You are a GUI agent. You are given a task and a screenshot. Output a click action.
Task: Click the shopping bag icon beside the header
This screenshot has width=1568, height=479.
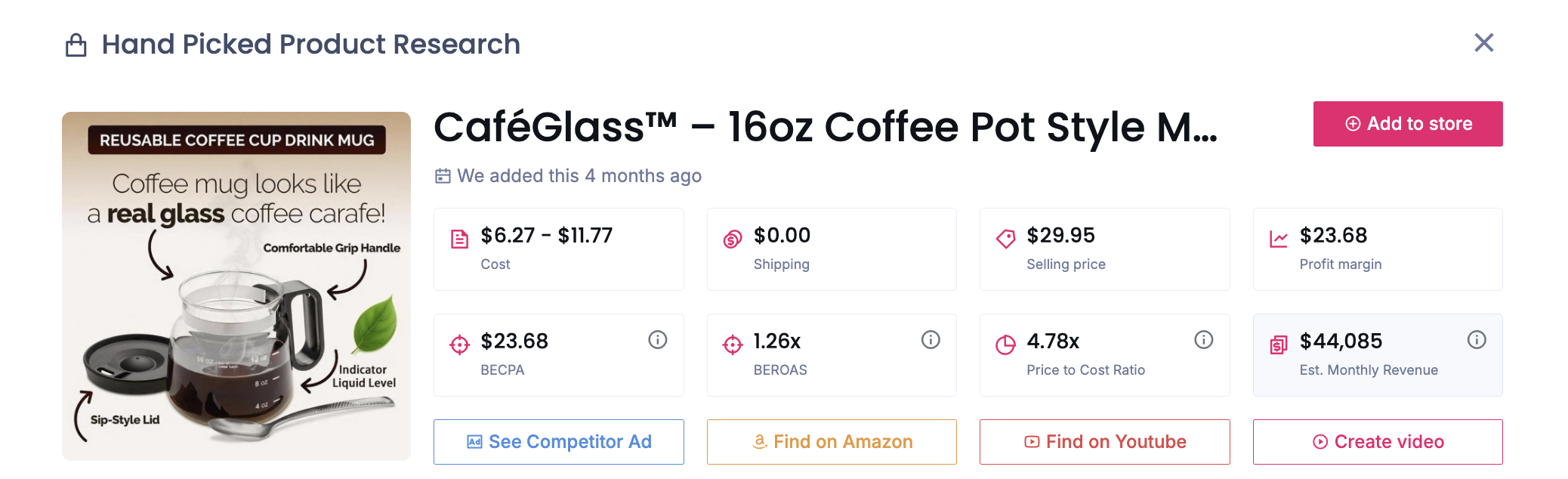(x=74, y=44)
